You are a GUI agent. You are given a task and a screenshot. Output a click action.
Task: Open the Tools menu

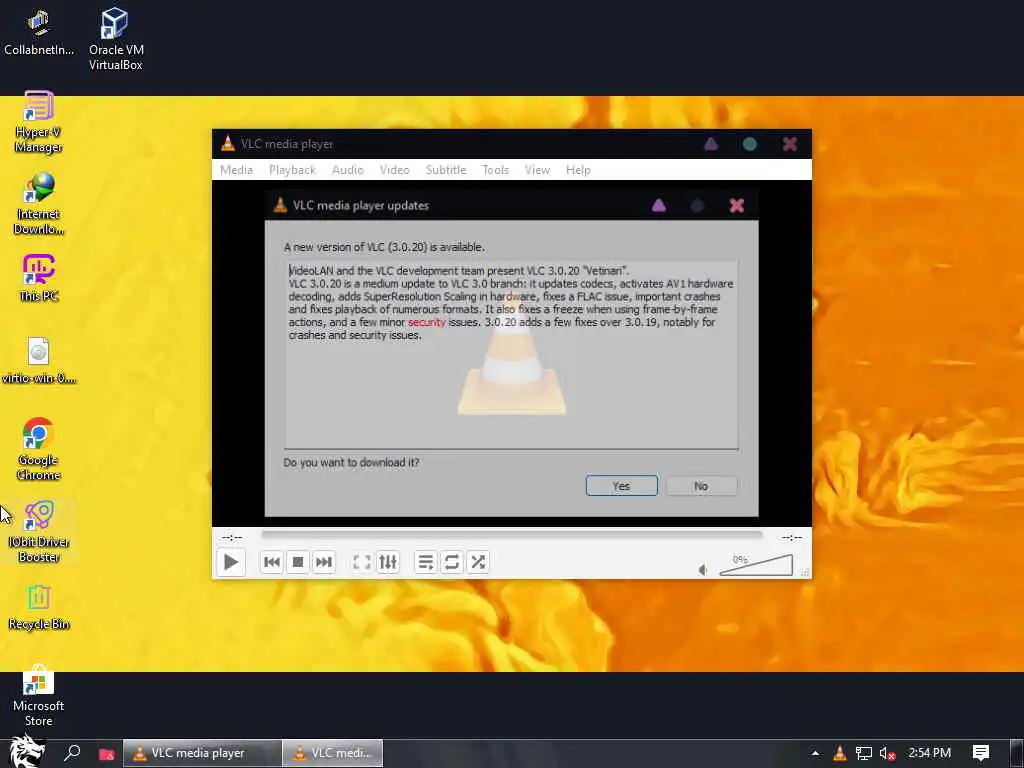click(x=495, y=170)
